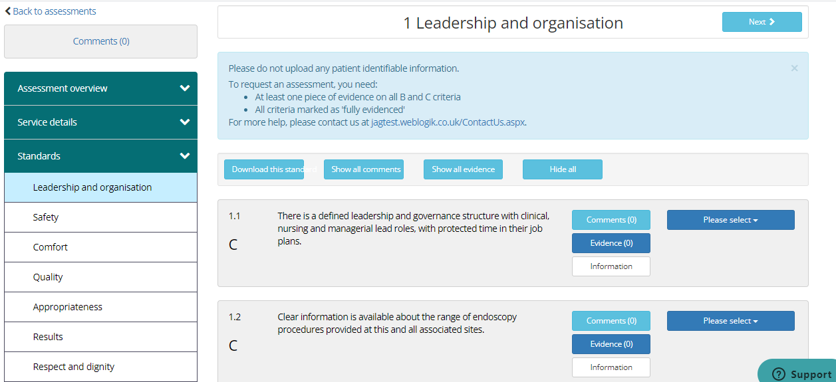Show all comments
Screen dimensions: 836x382
364,169
